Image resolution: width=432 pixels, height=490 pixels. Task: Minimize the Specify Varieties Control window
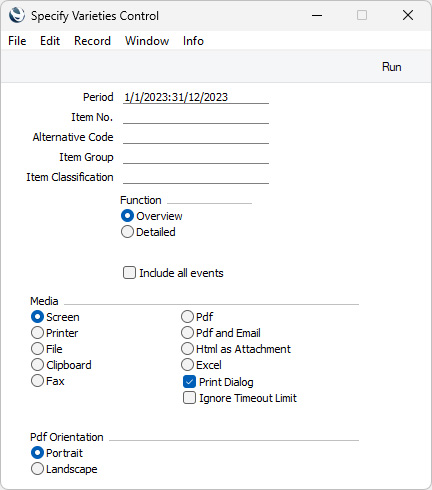click(317, 15)
